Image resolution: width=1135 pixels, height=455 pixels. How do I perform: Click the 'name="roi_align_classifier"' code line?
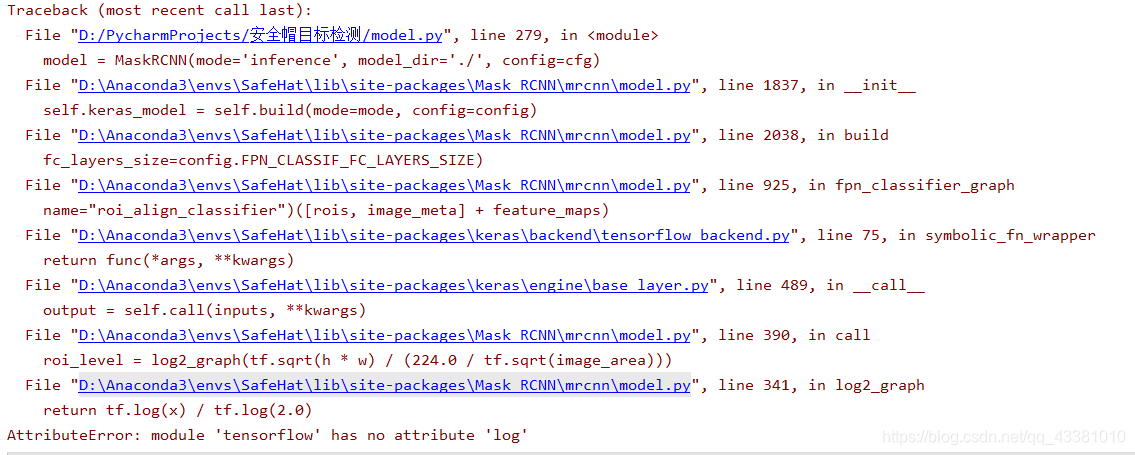(326, 211)
